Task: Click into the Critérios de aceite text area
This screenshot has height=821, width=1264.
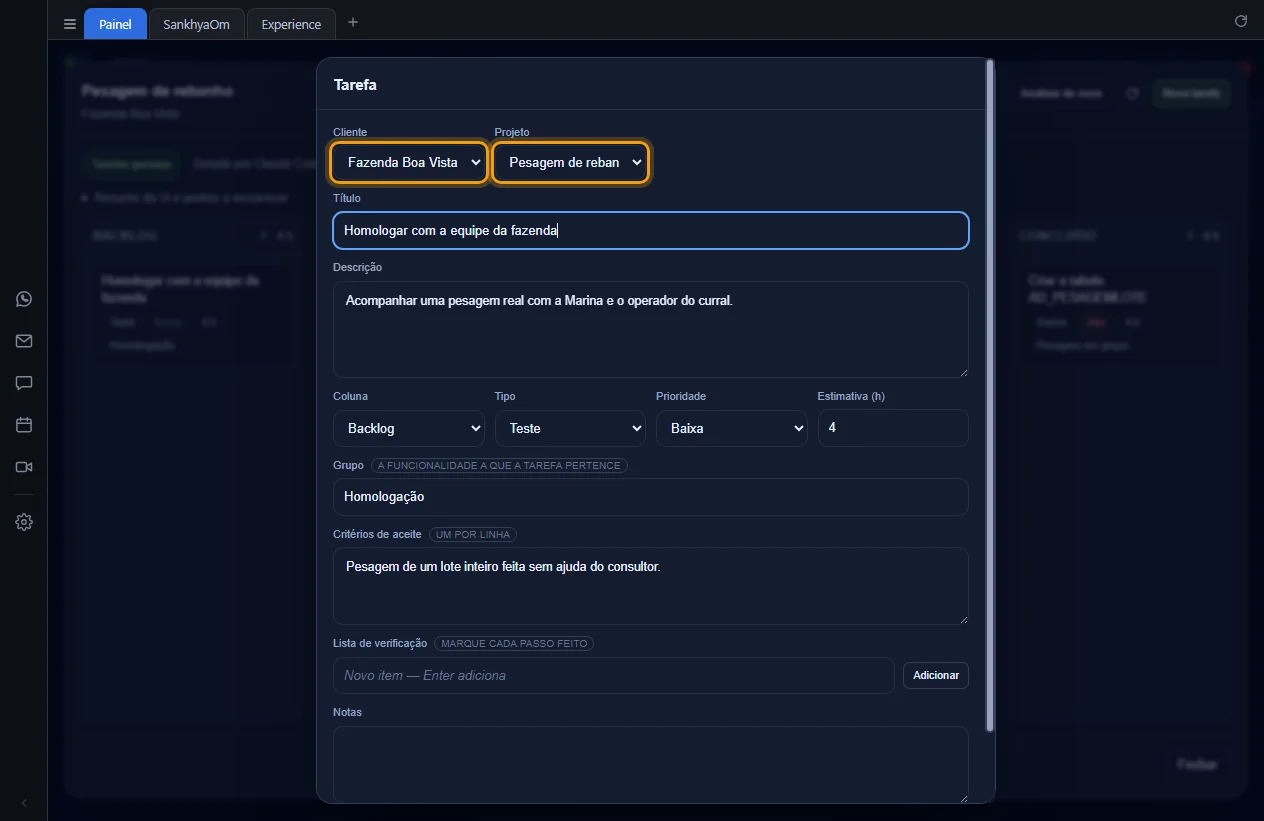Action: pyautogui.click(x=651, y=586)
